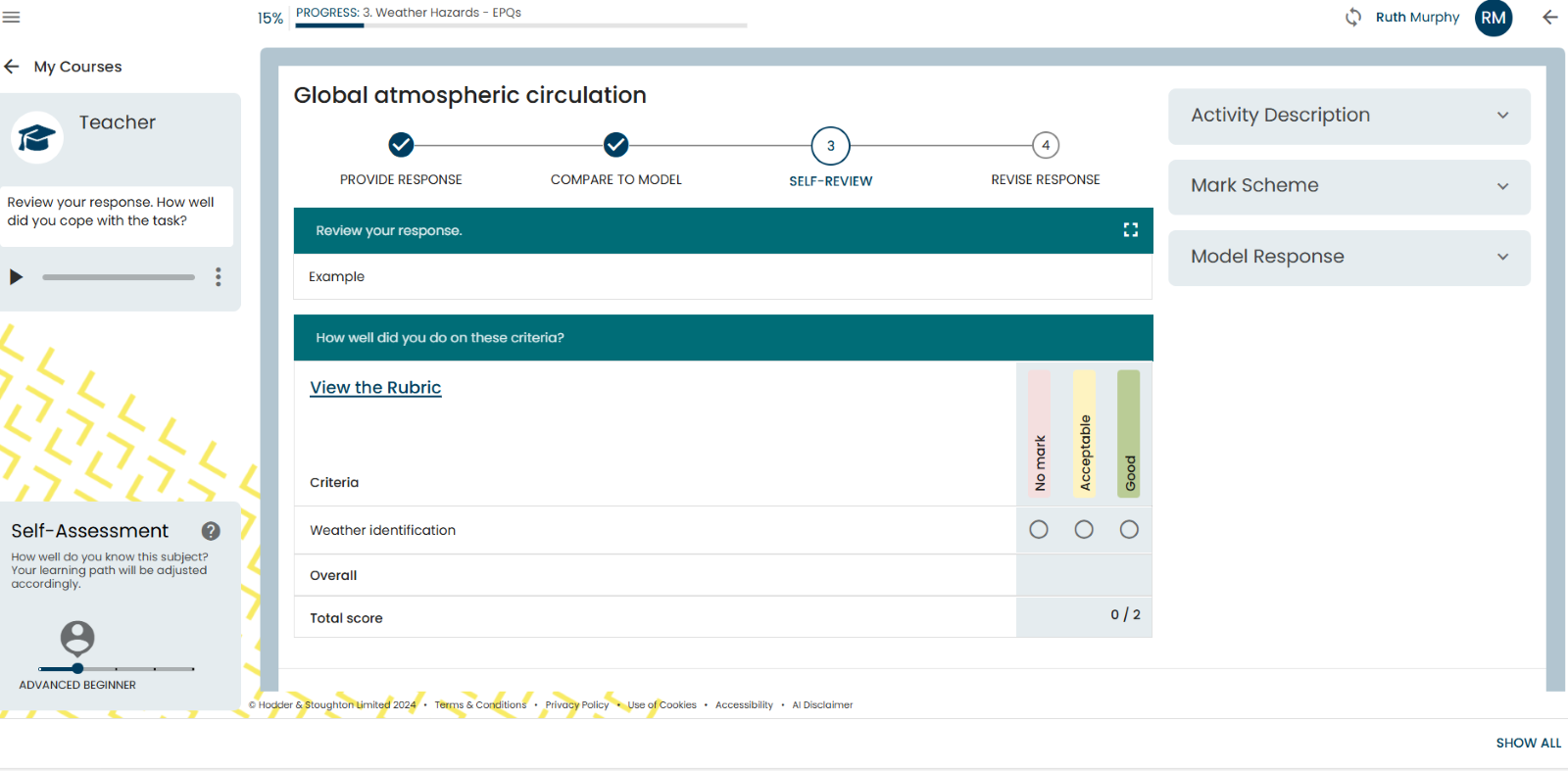Click the Ruth Murphy username
The image size is (1568, 771).
(1417, 18)
